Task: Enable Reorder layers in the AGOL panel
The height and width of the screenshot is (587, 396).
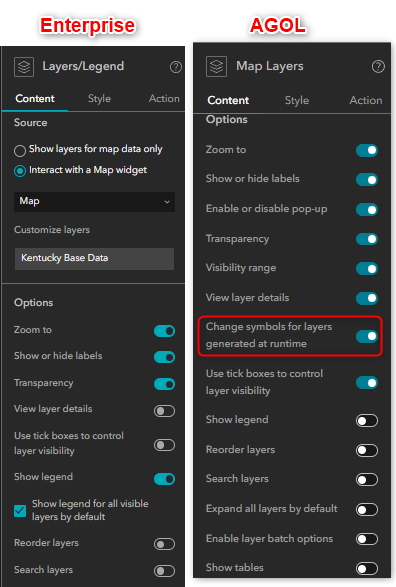Action: click(367, 450)
